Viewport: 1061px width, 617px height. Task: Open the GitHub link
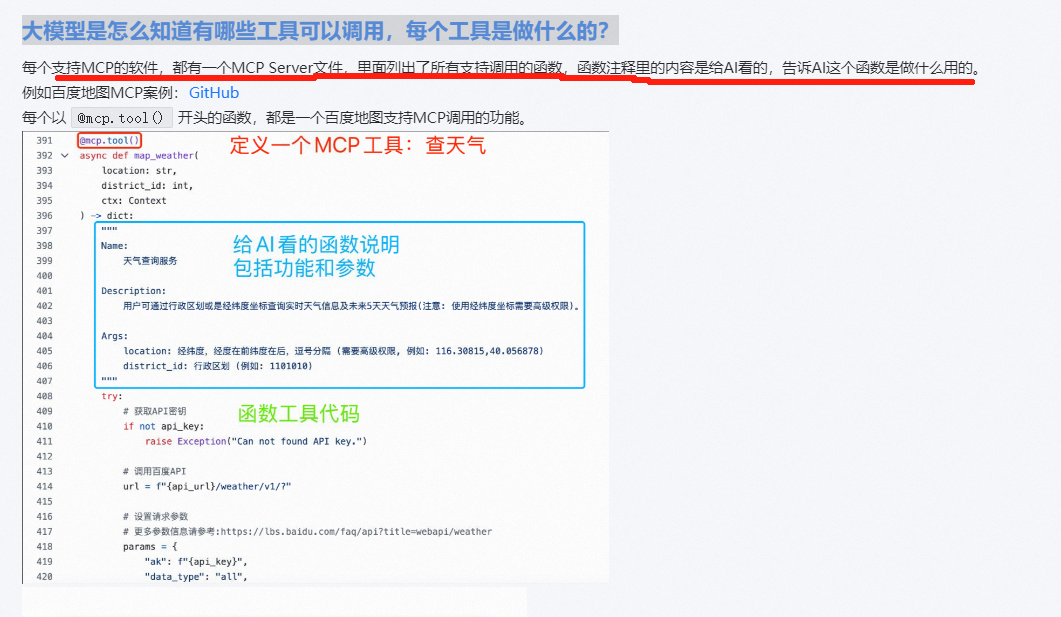214,93
